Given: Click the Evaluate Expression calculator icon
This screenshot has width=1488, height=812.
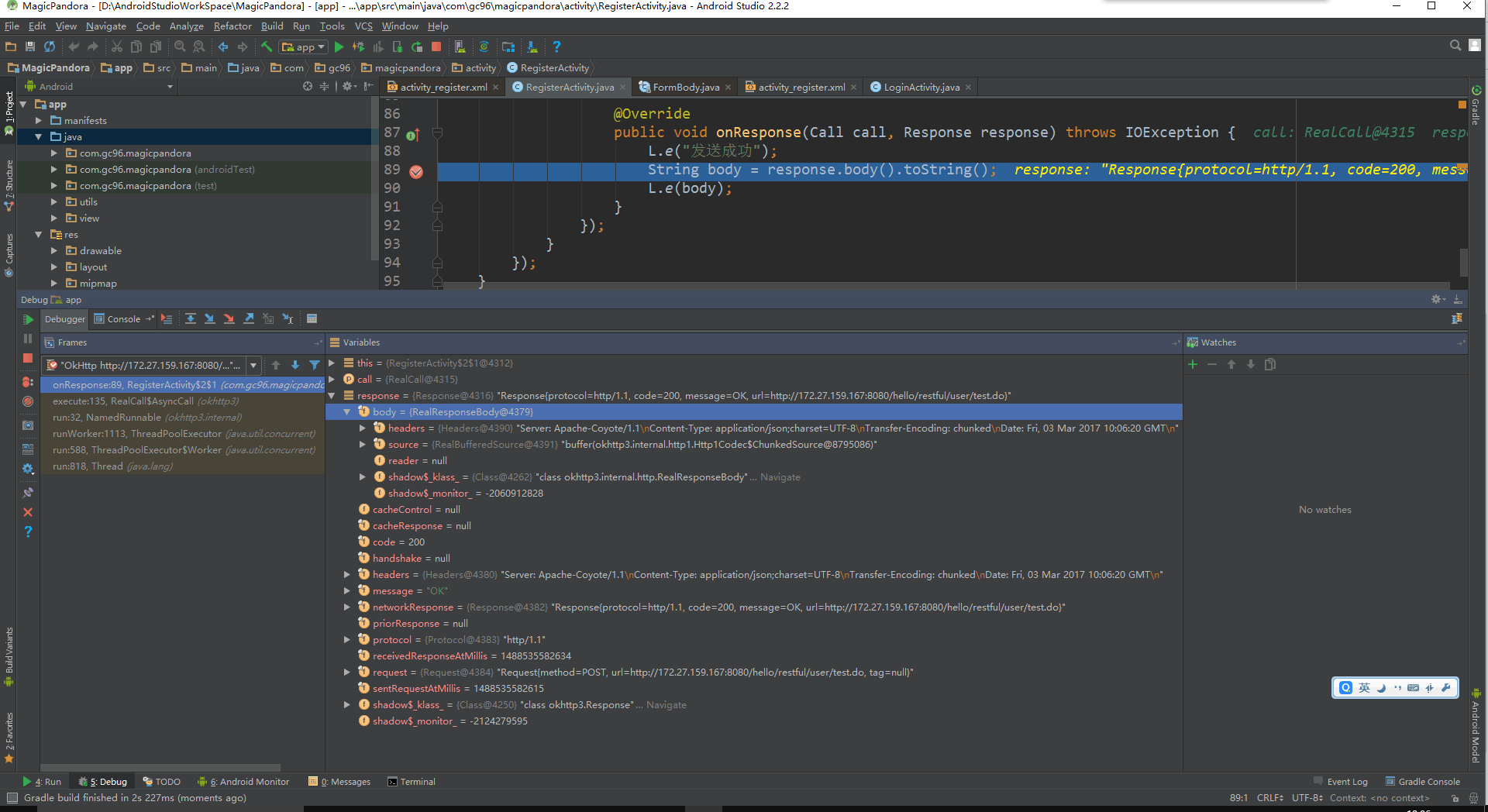Looking at the screenshot, I should [x=312, y=318].
